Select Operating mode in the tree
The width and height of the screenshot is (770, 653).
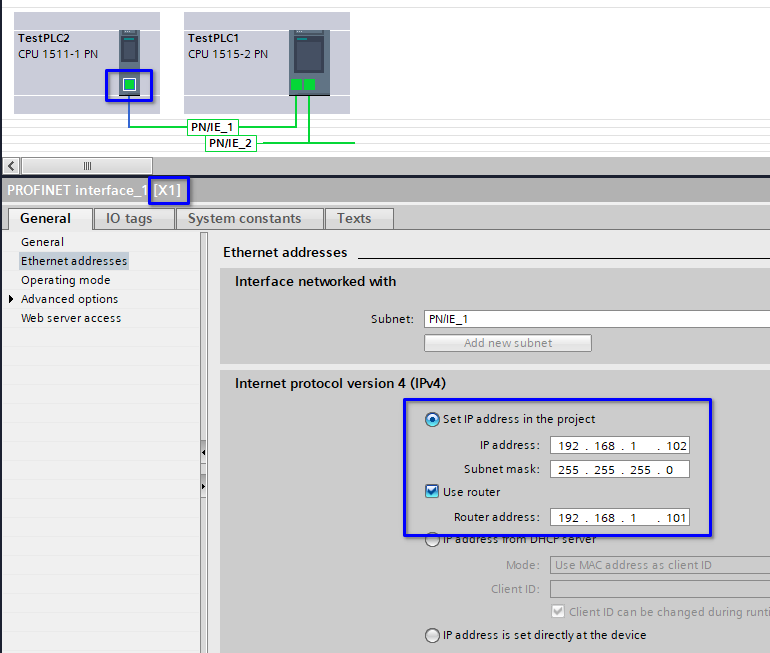(x=65, y=280)
